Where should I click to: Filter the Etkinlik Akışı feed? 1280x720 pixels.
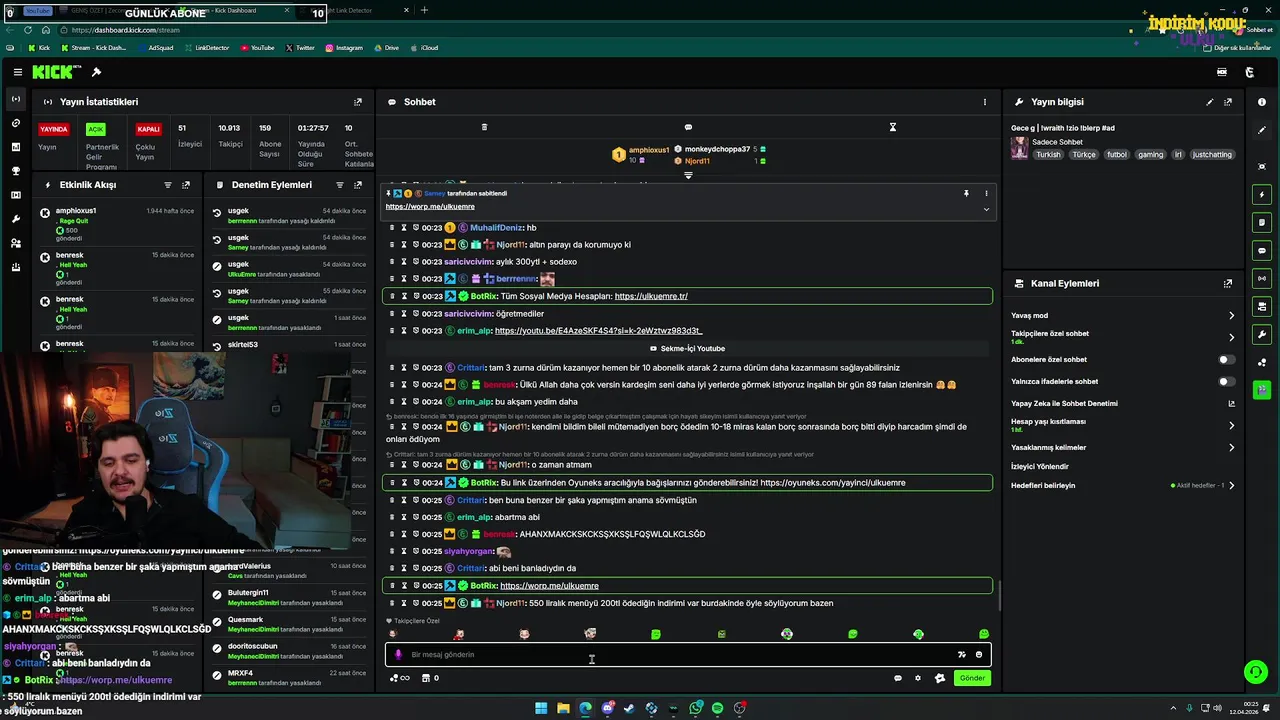tap(168, 185)
